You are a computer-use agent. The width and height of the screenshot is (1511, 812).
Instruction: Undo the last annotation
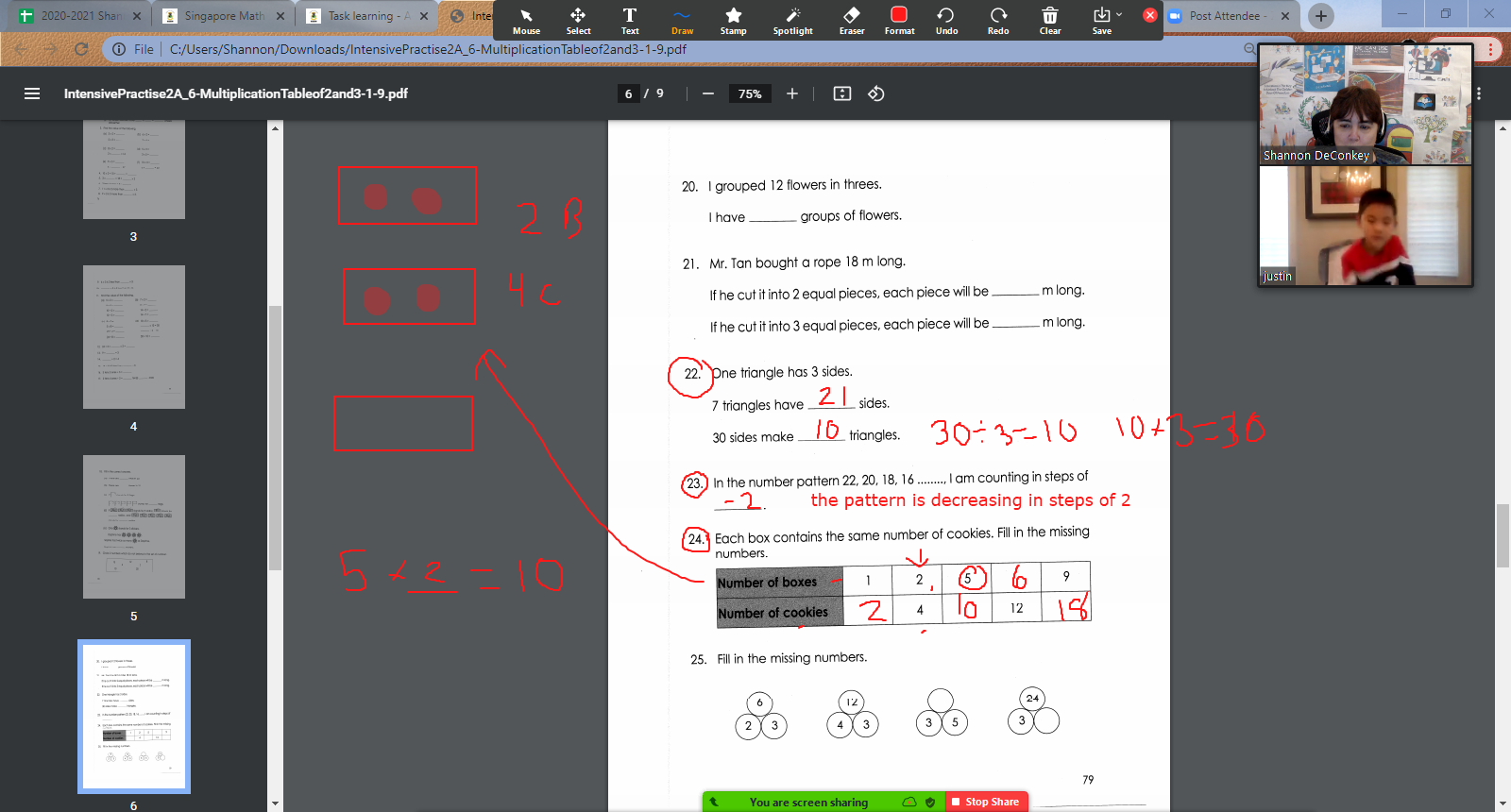[946, 21]
